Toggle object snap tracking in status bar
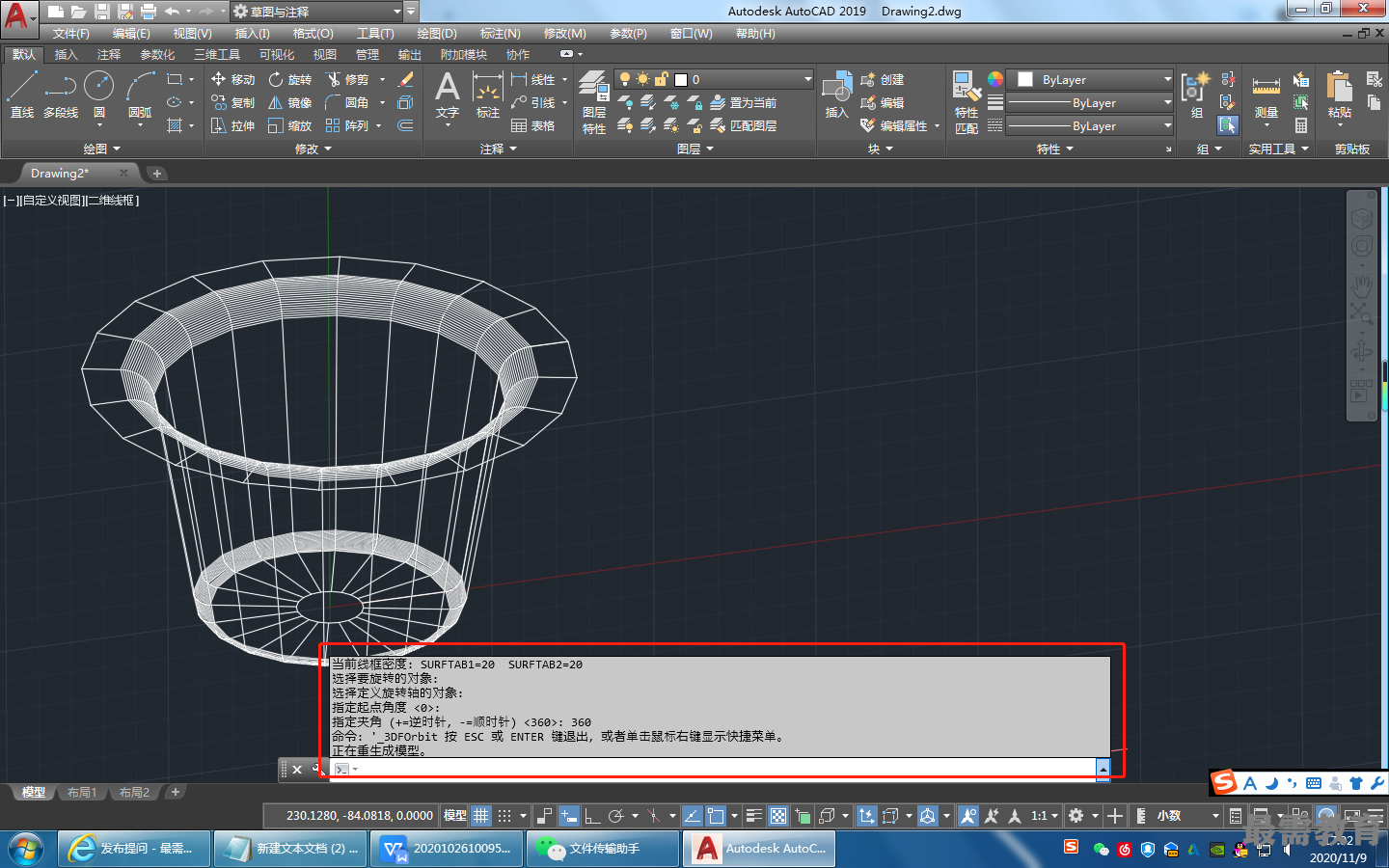The image size is (1389, 868). 692,816
